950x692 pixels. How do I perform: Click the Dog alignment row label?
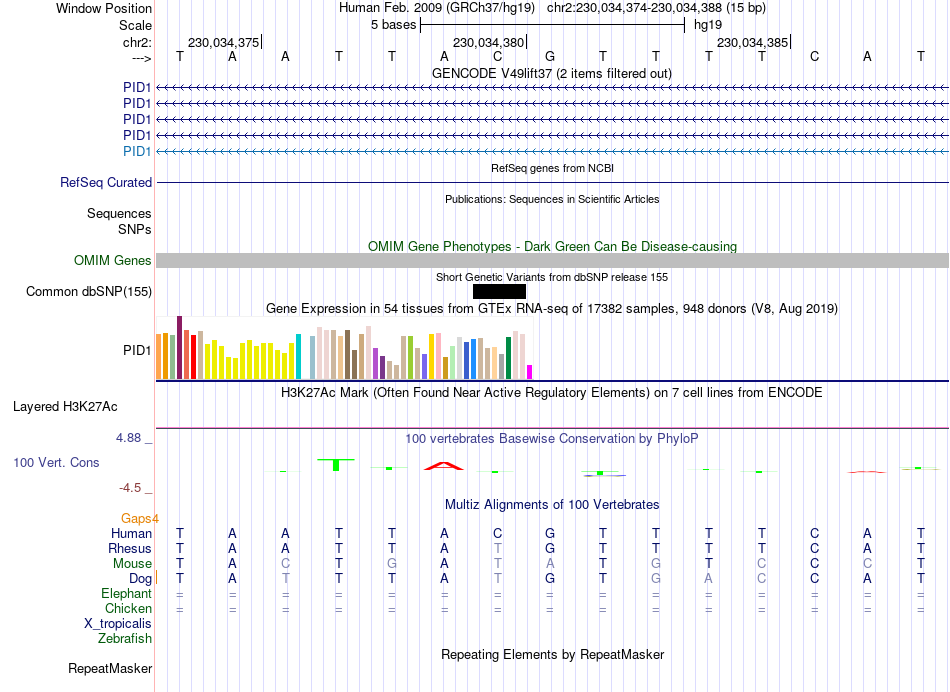coord(140,579)
